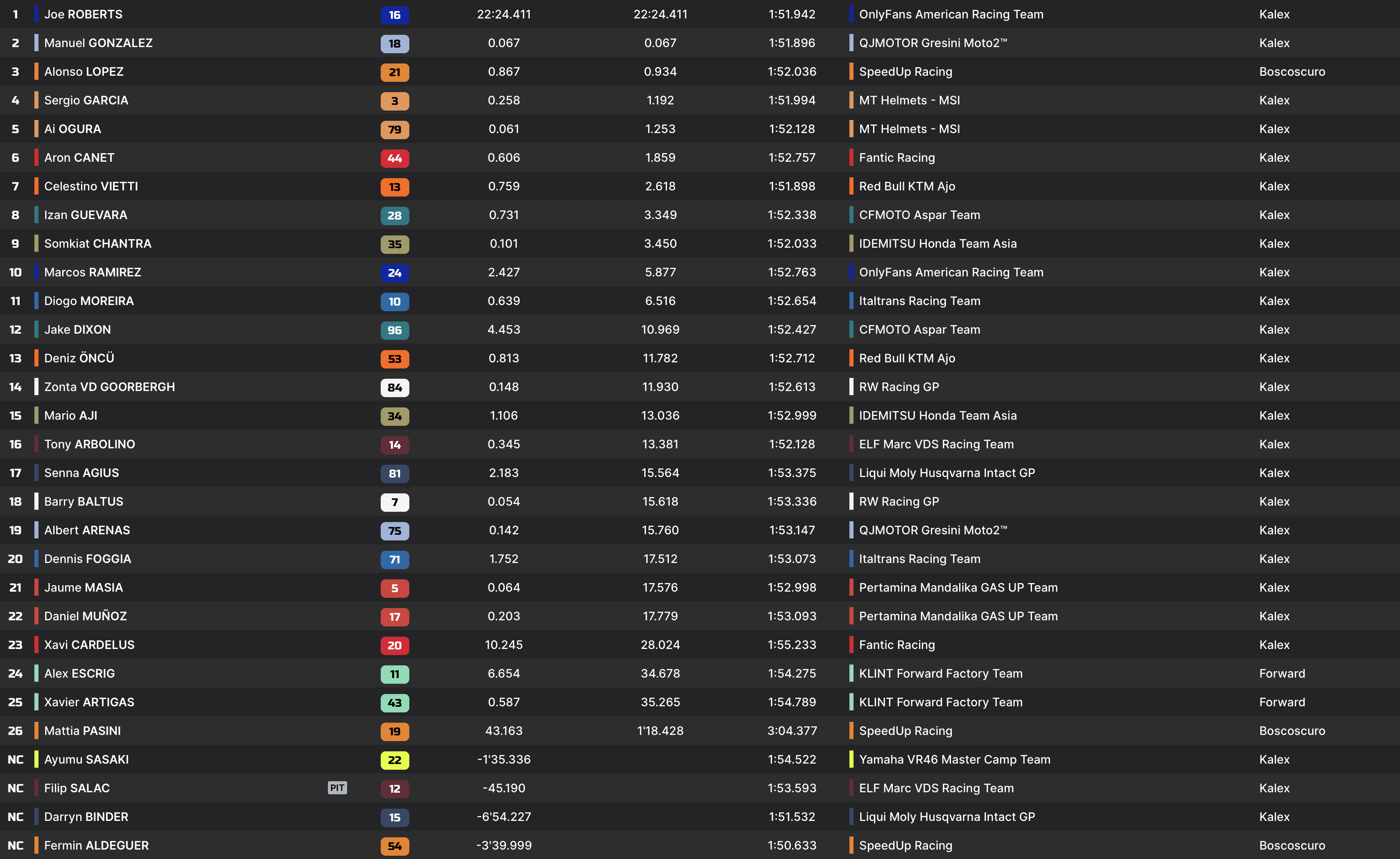This screenshot has height=859, width=1400.
Task: Click the Forward constructor on Alex Escrig's row
Action: point(1282,674)
